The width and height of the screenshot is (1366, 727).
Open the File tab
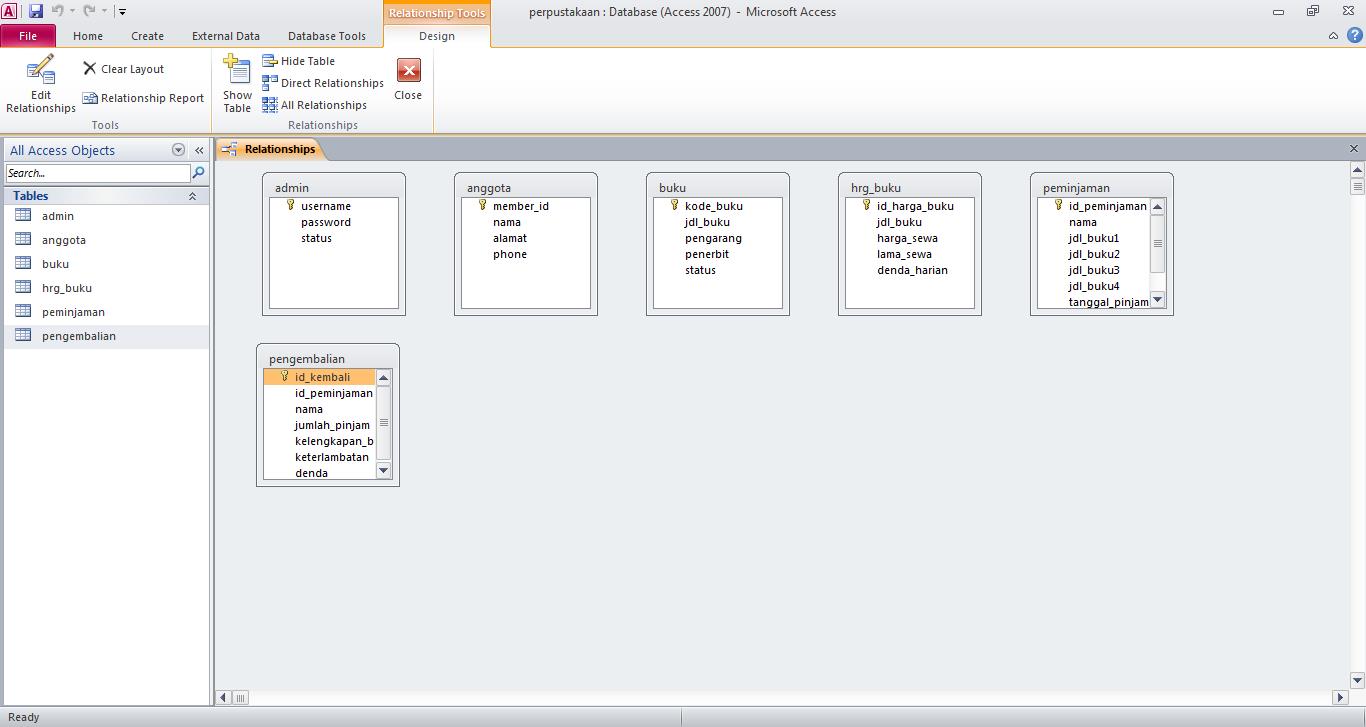click(x=28, y=36)
